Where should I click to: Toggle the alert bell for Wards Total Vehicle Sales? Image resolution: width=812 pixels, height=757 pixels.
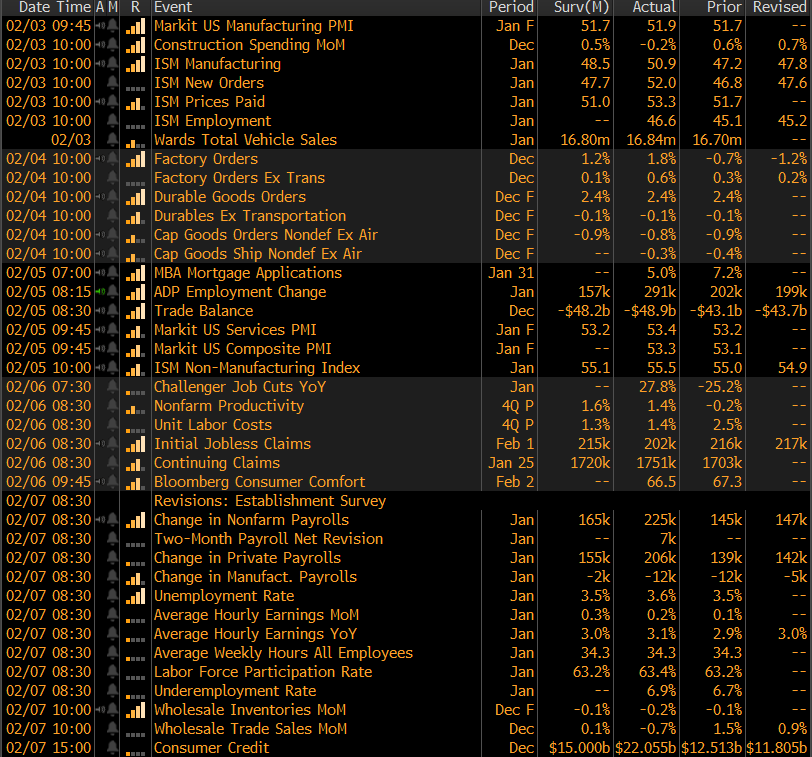click(x=114, y=140)
